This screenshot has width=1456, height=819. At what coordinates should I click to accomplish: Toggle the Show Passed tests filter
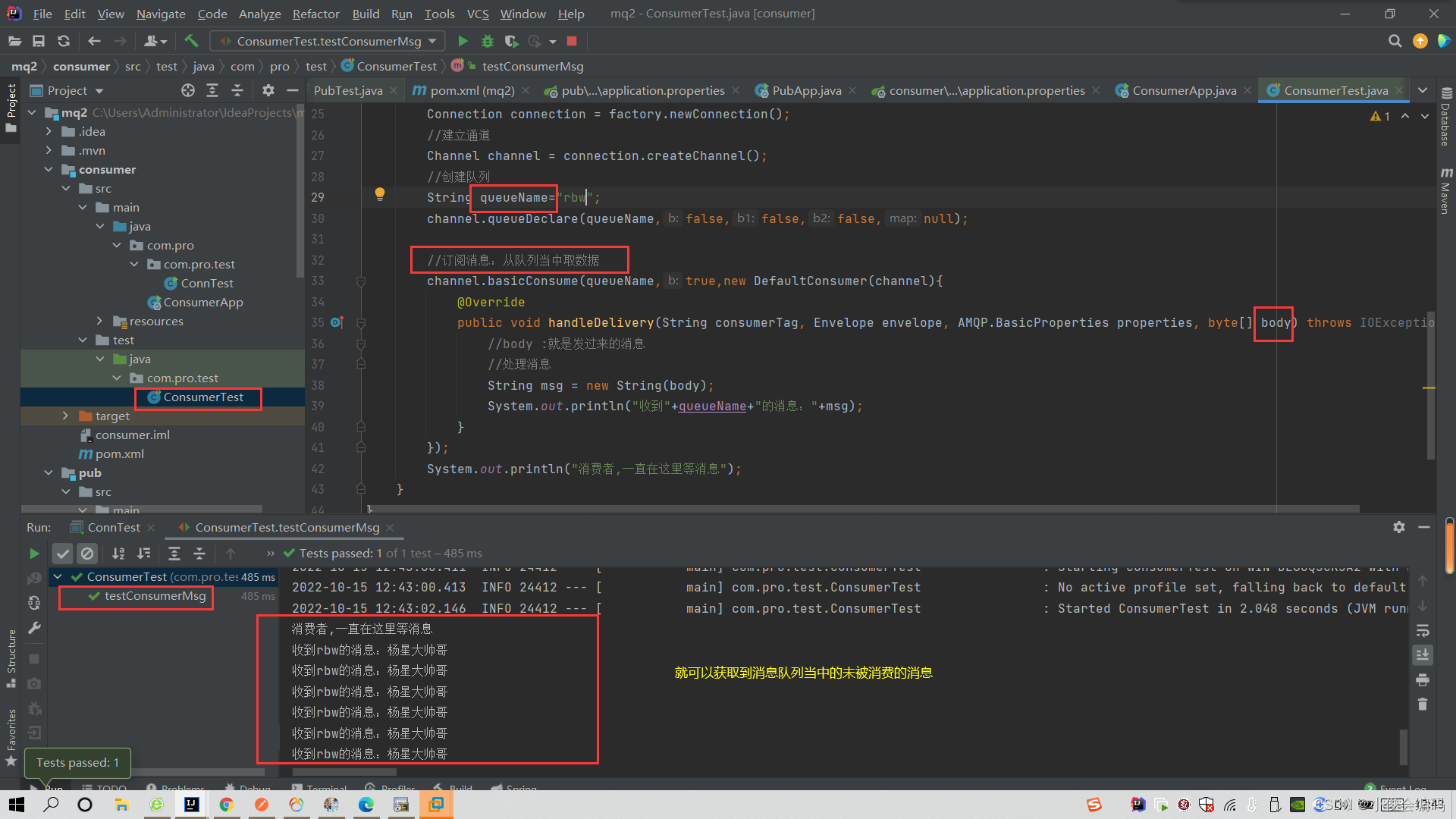pos(63,554)
